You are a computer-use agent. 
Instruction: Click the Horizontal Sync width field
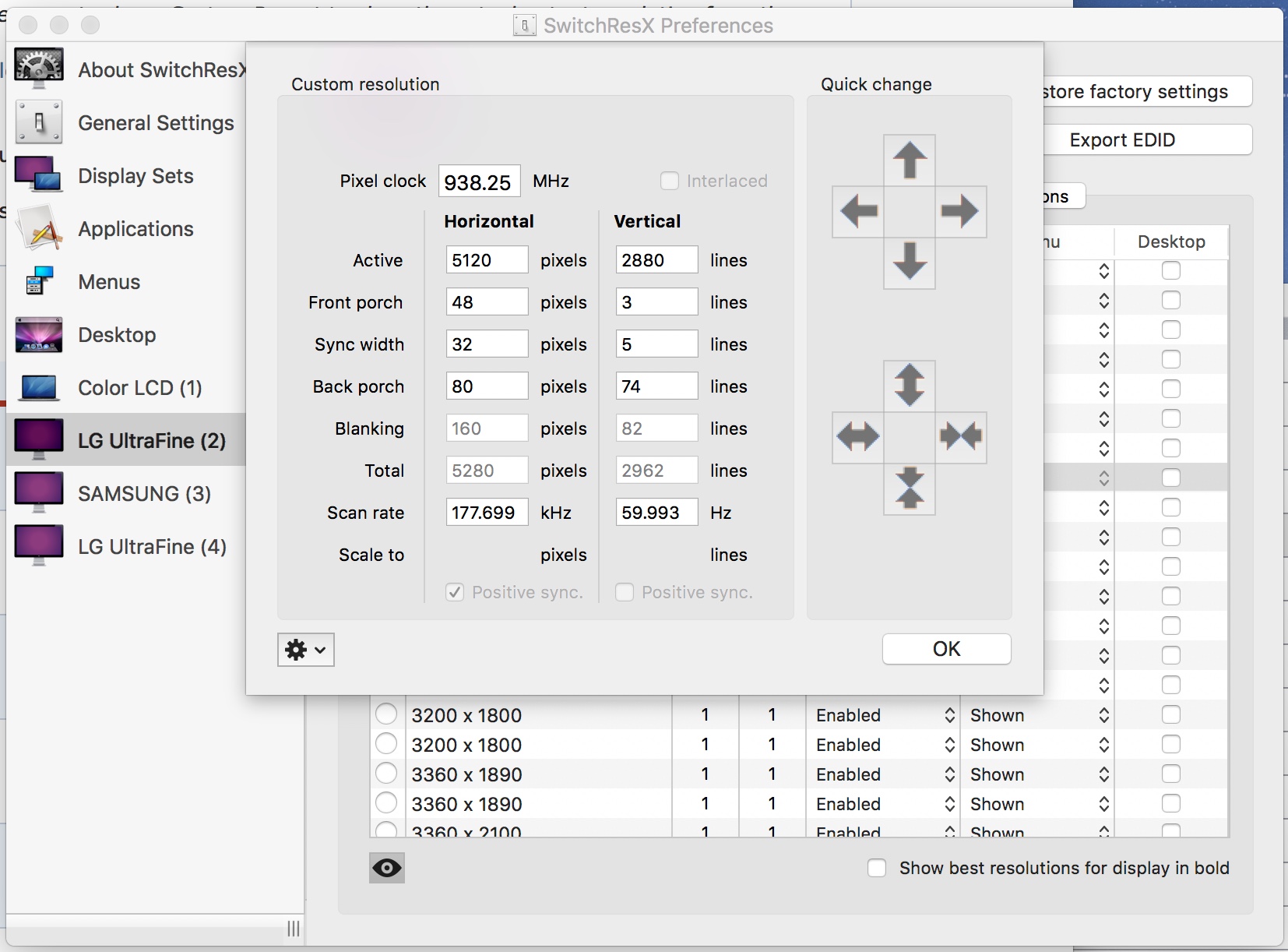[487, 344]
